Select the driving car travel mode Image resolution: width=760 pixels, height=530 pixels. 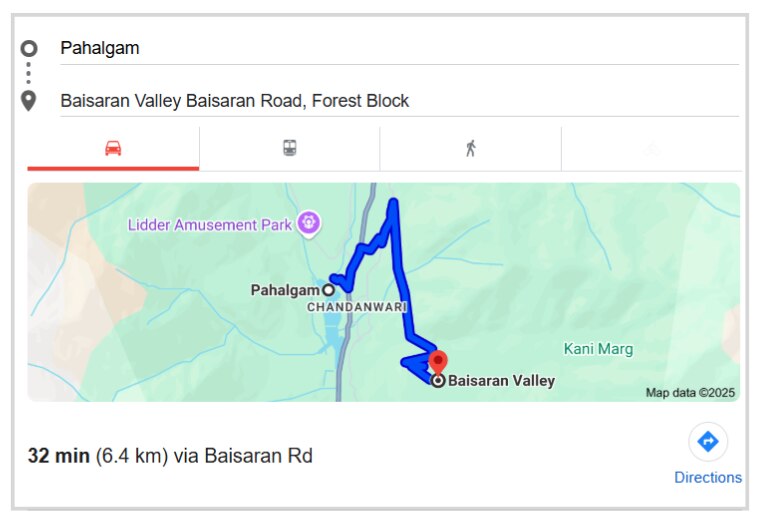coord(113,148)
